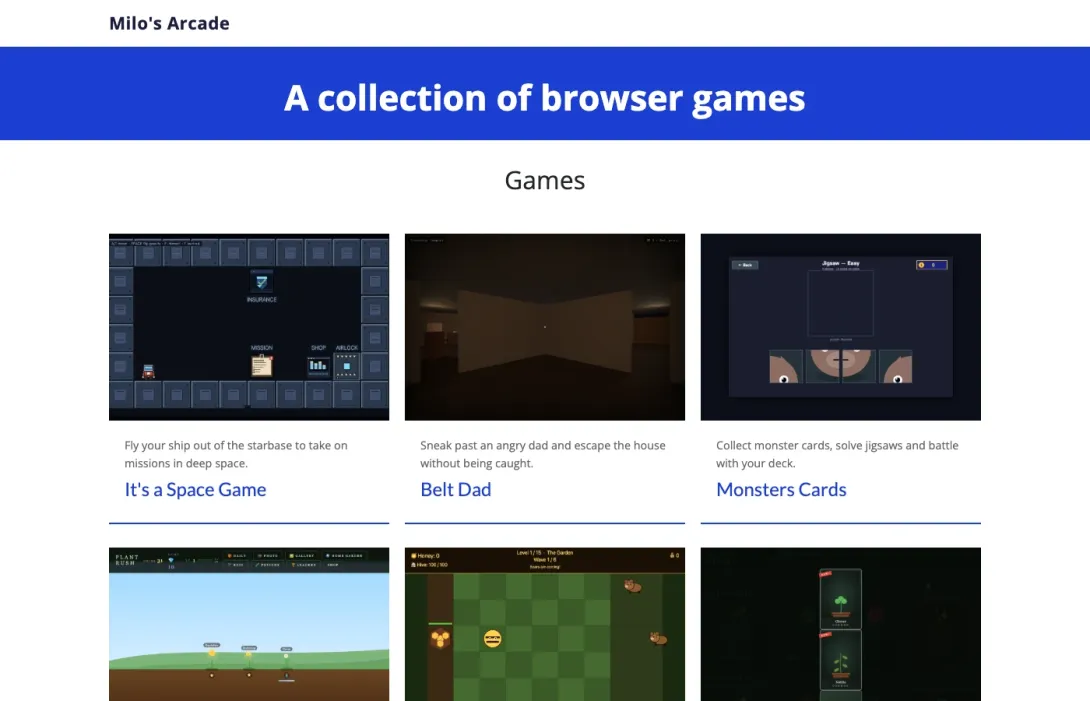Click the Monsters Cards jigsaw thumbnail
The image size is (1090, 701).
[840, 327]
